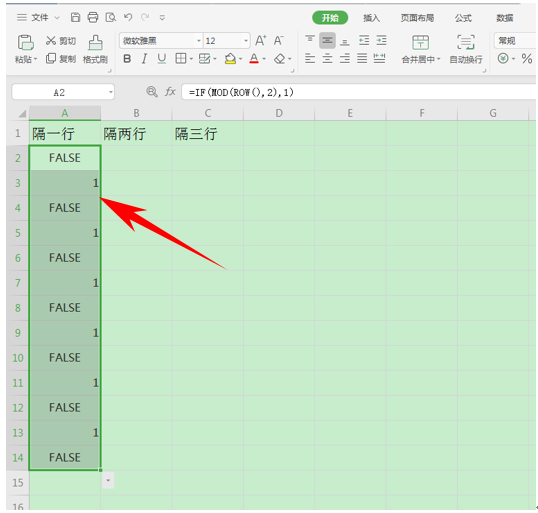This screenshot has height=513, width=538.
Task: Open the AutoFill options button below column A
Action: point(108,481)
